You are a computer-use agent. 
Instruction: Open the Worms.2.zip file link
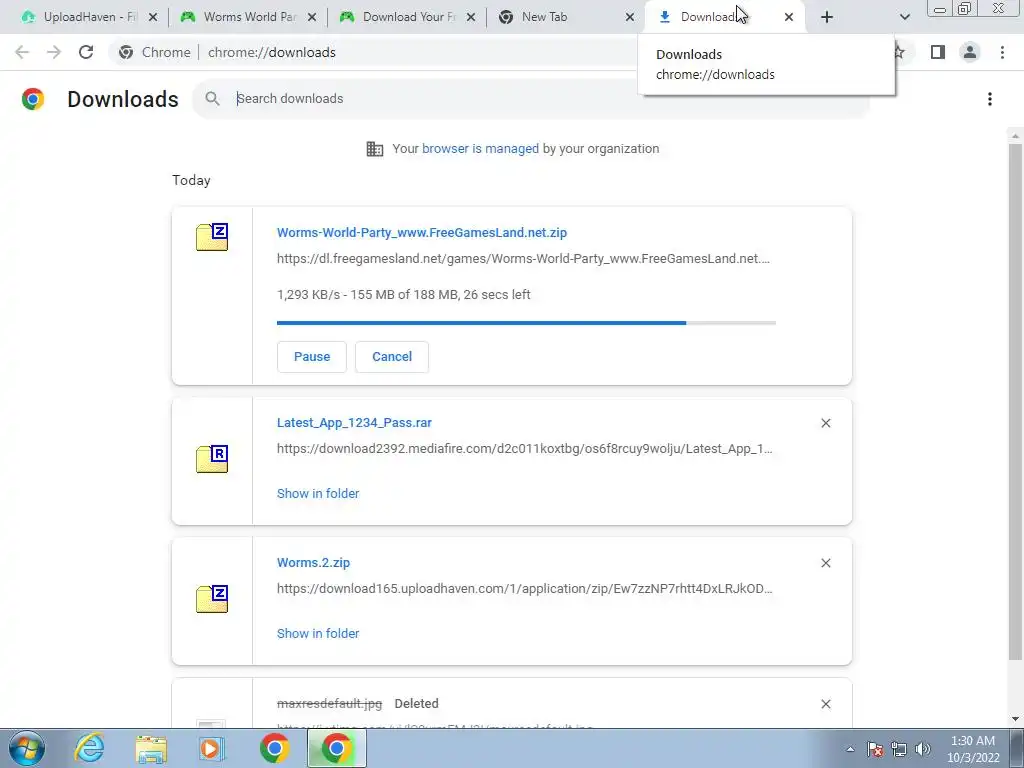(x=313, y=562)
